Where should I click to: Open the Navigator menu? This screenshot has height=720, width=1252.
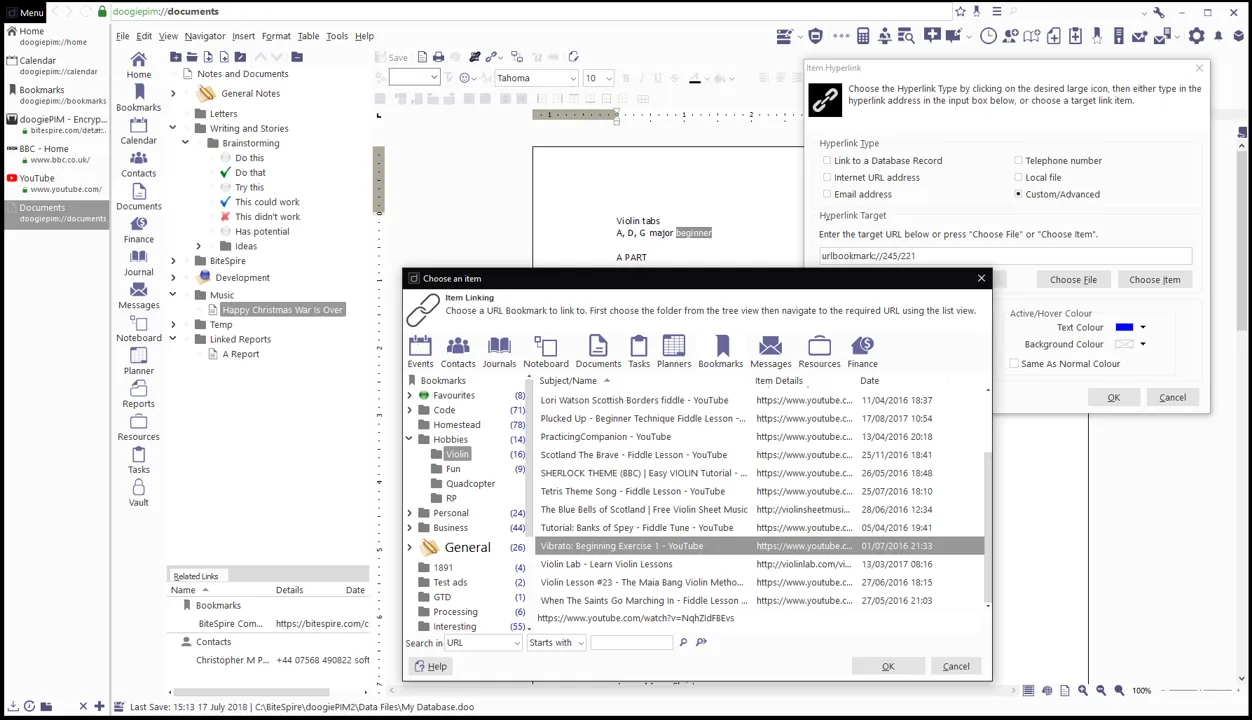point(204,36)
